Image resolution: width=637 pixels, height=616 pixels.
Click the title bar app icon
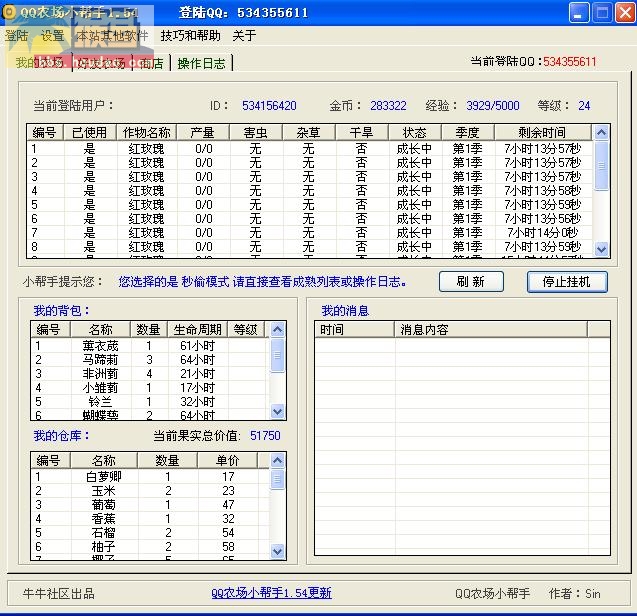pyautogui.click(x=9, y=12)
